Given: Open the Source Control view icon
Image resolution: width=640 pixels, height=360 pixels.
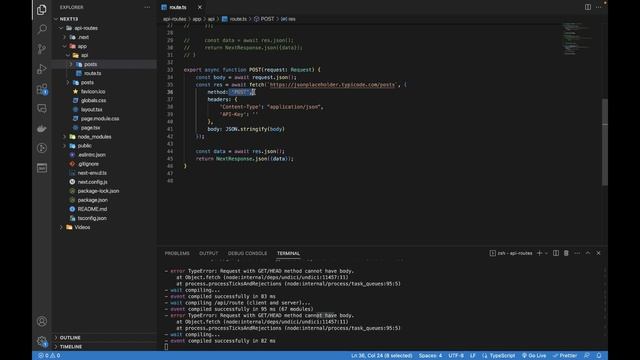Looking at the screenshot, I should [42, 49].
